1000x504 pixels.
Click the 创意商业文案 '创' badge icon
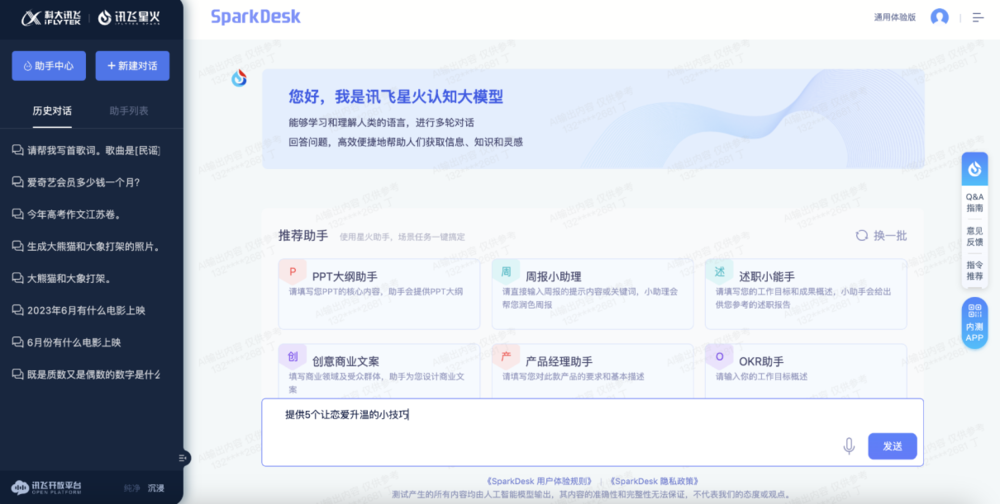(x=293, y=357)
